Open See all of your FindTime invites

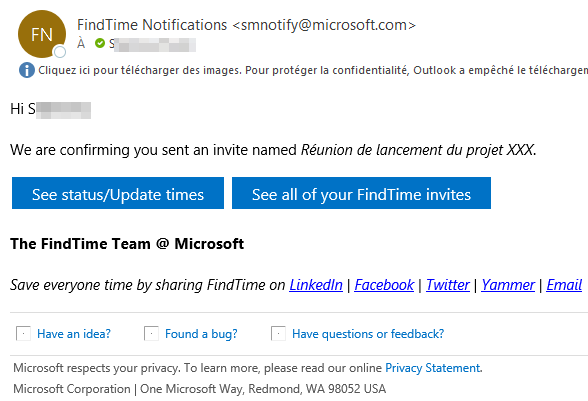coord(361,193)
